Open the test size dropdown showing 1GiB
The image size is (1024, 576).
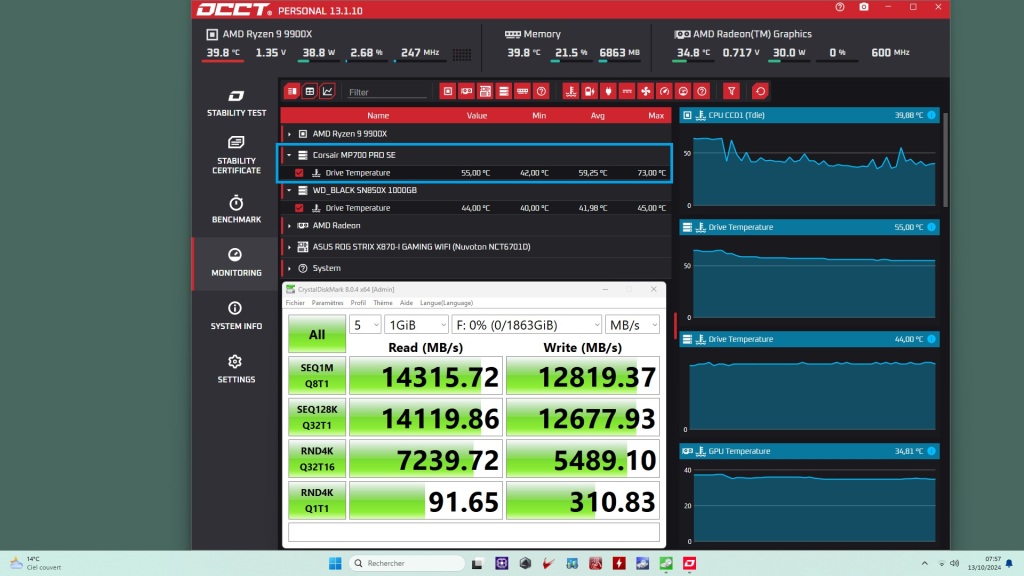coord(416,324)
